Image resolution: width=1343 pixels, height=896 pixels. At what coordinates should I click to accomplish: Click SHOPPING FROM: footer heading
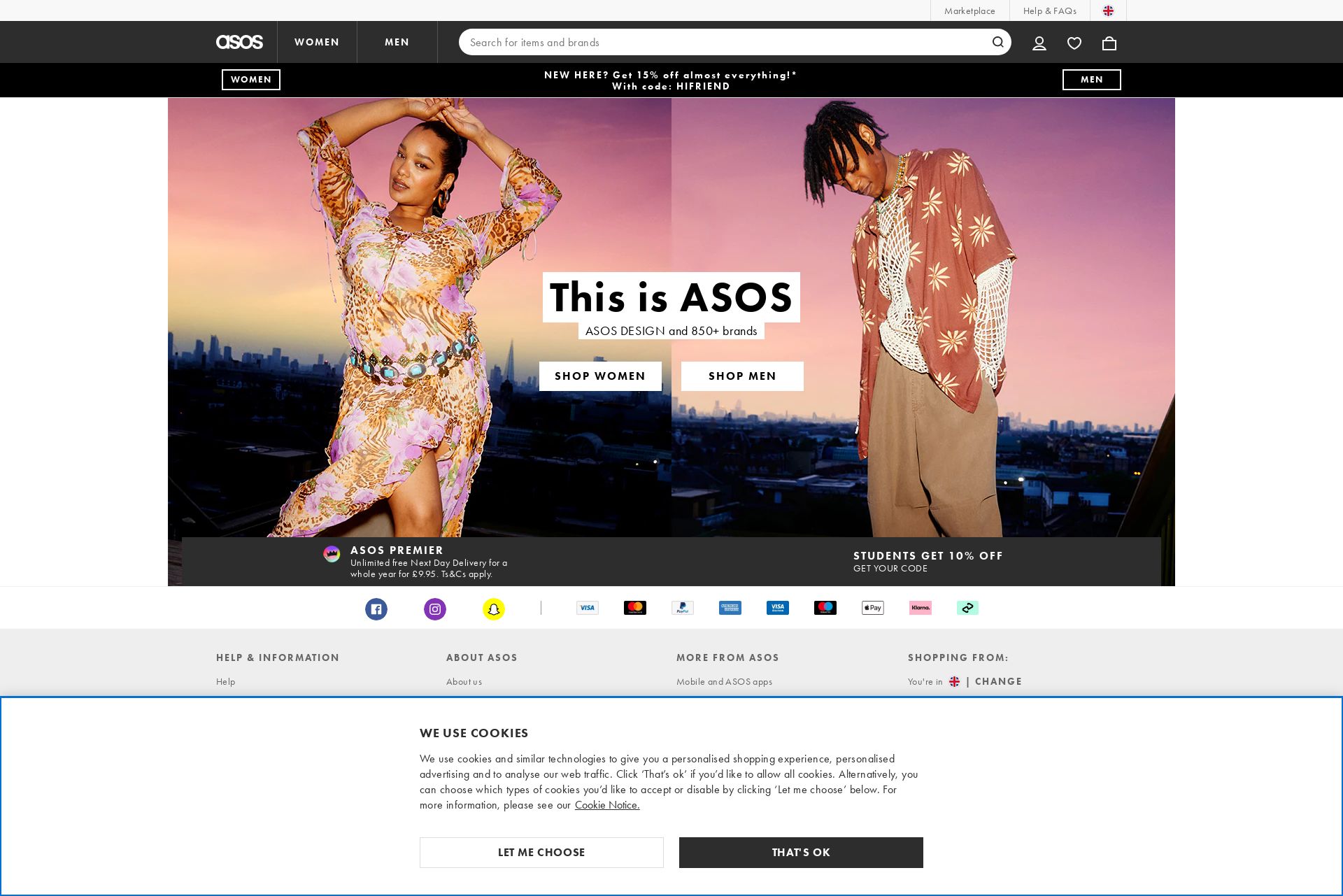(958, 657)
